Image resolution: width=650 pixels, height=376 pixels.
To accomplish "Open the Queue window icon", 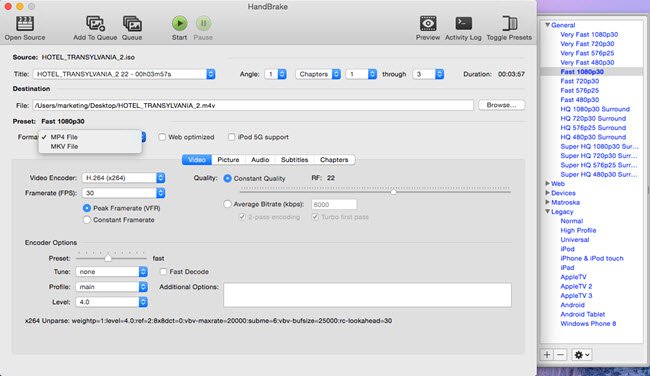I will (x=132, y=24).
